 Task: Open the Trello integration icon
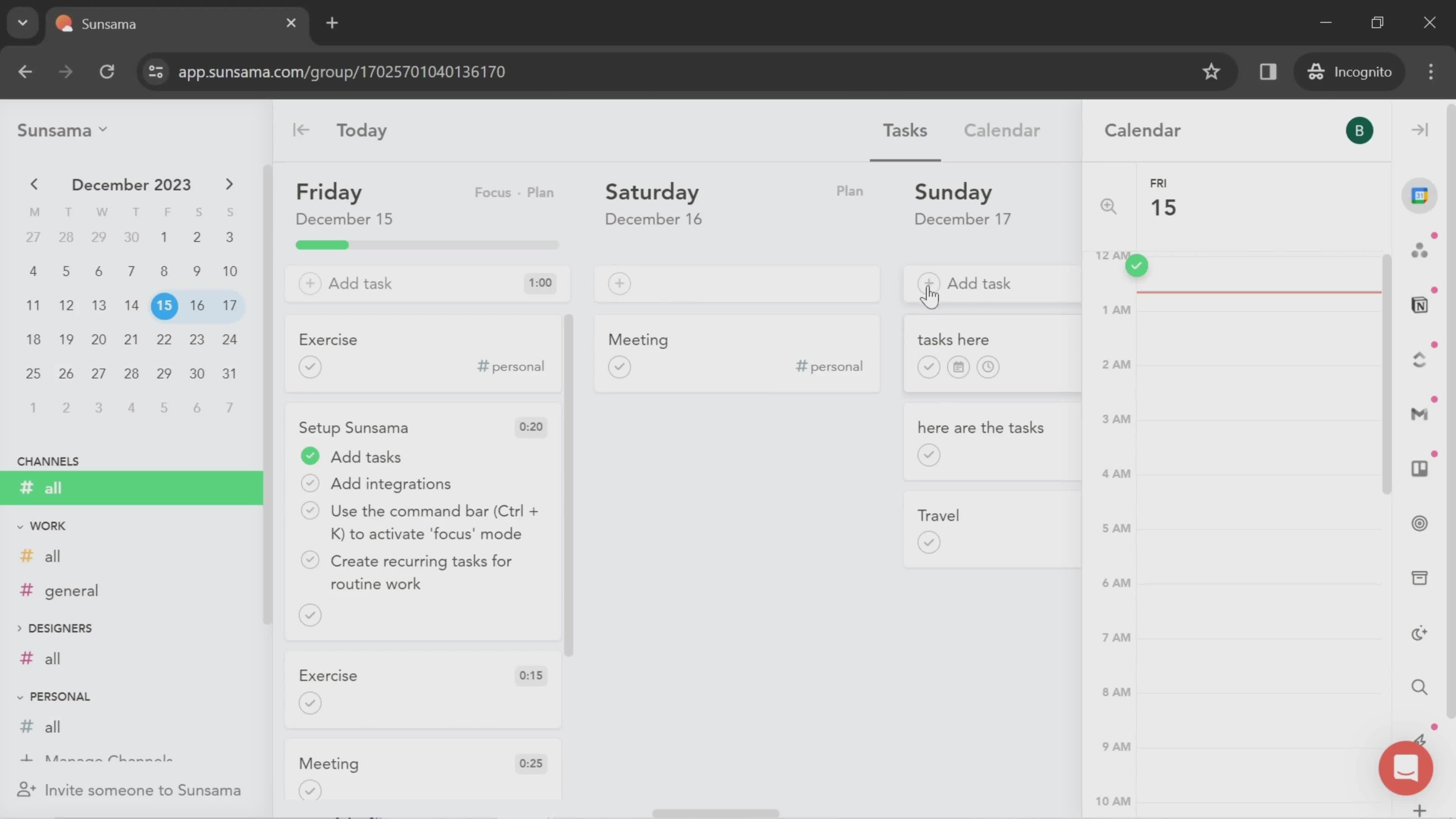1419,469
